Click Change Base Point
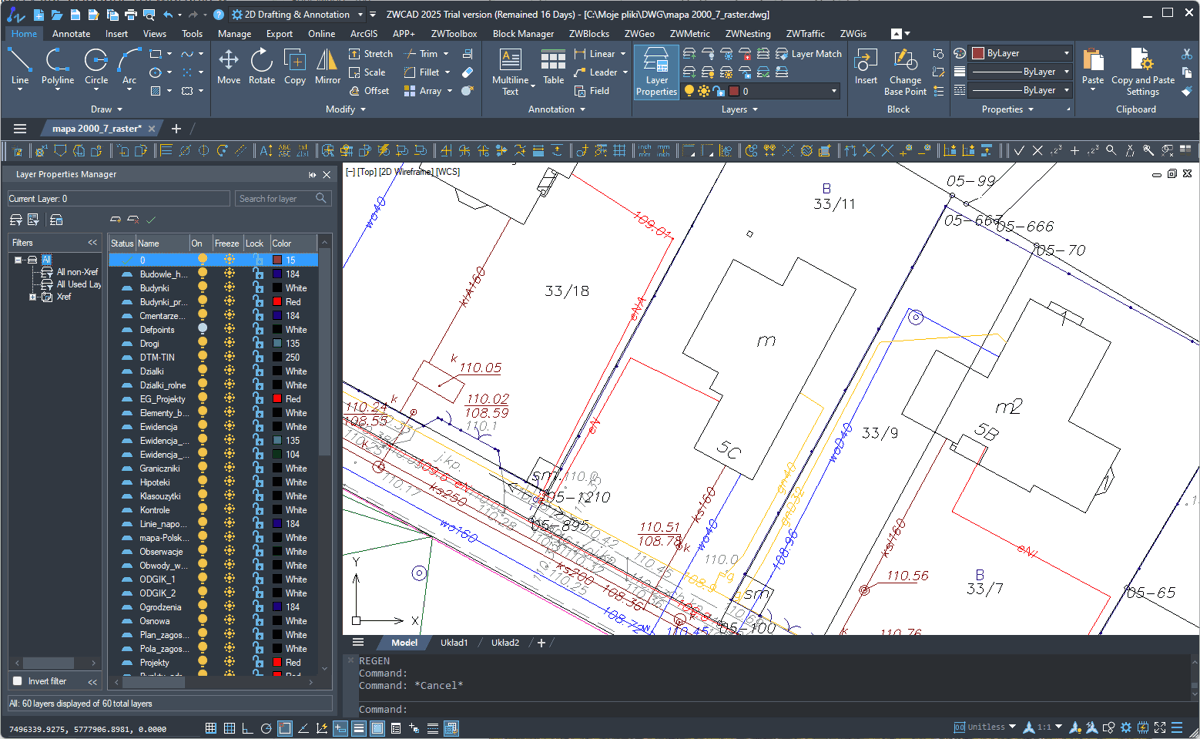The image size is (1200, 739). click(x=905, y=70)
